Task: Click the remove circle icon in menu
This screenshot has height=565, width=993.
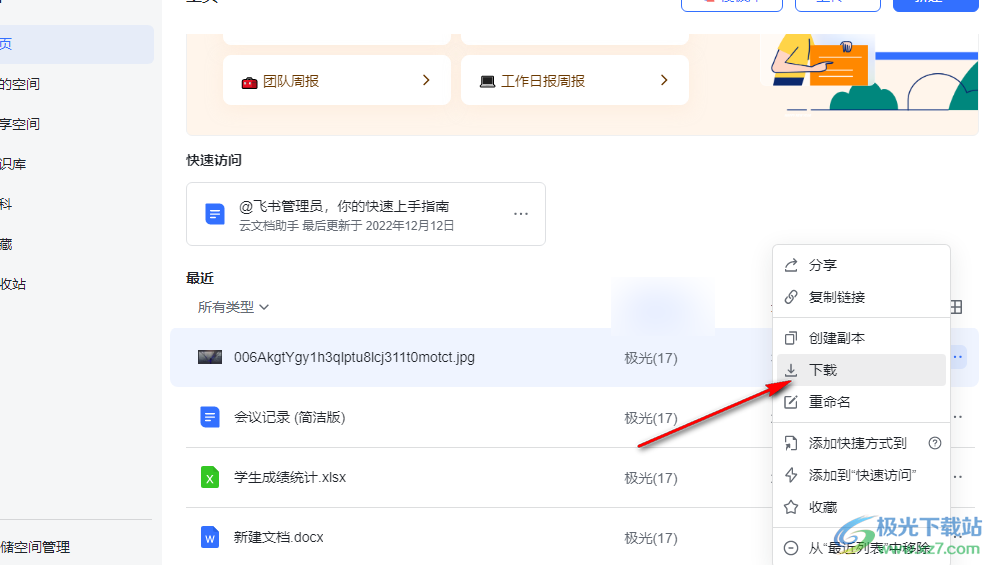Action: pos(791,548)
